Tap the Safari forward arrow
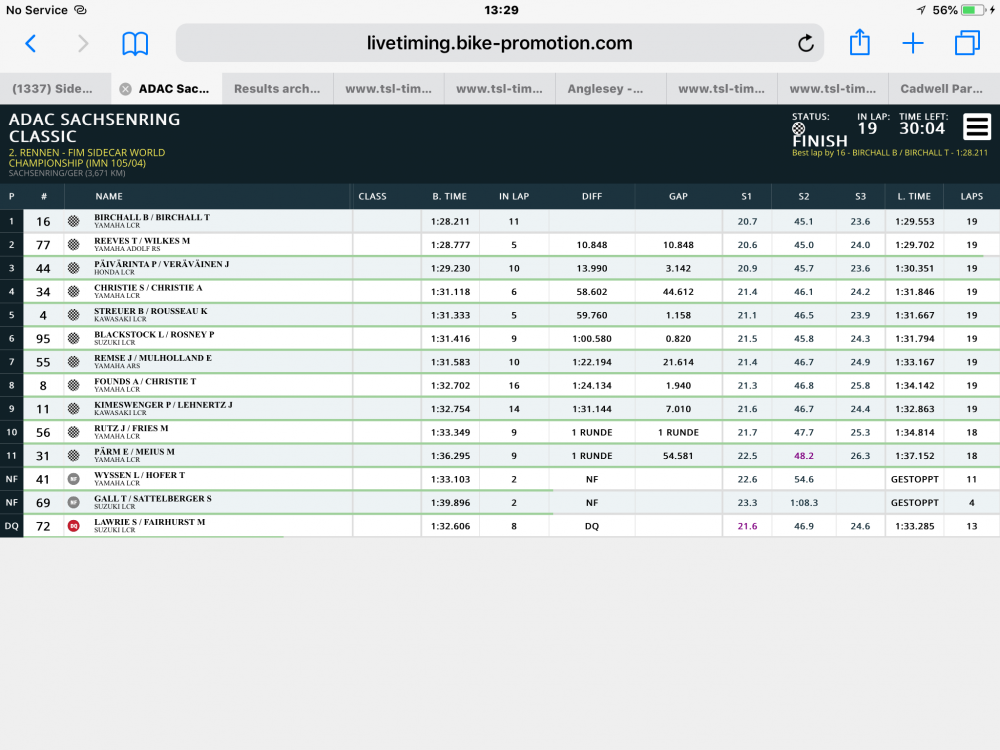The width and height of the screenshot is (1000, 750). pos(83,43)
